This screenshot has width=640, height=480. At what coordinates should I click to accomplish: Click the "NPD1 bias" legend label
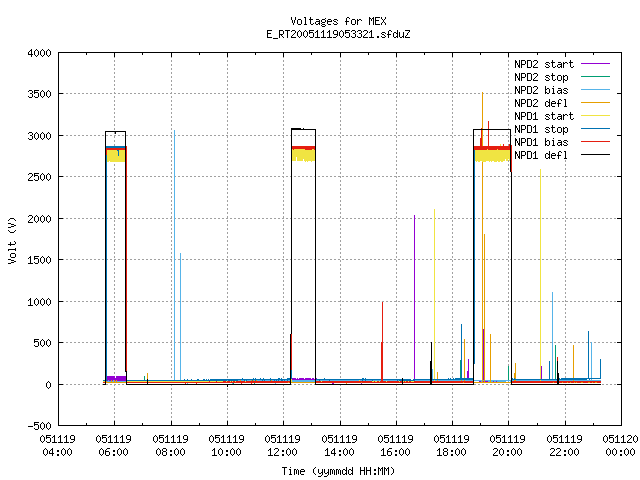tap(541, 142)
